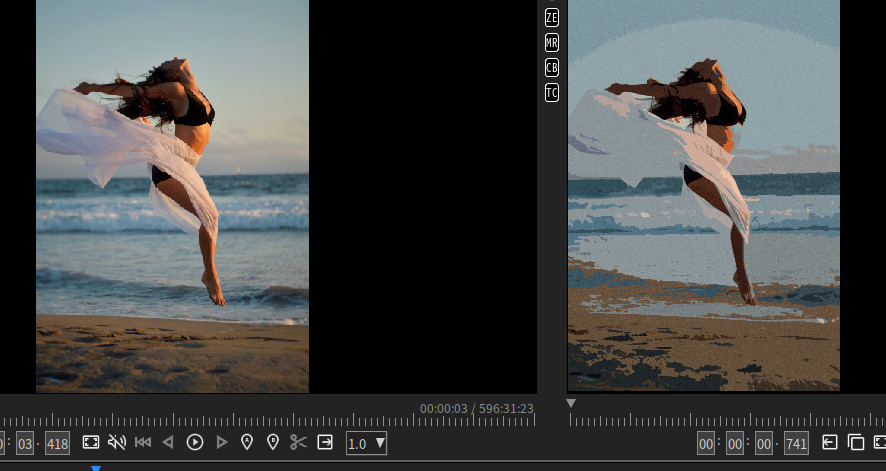This screenshot has height=471, width=886.
Task: Click the scissors cut icon
Action: [298, 442]
